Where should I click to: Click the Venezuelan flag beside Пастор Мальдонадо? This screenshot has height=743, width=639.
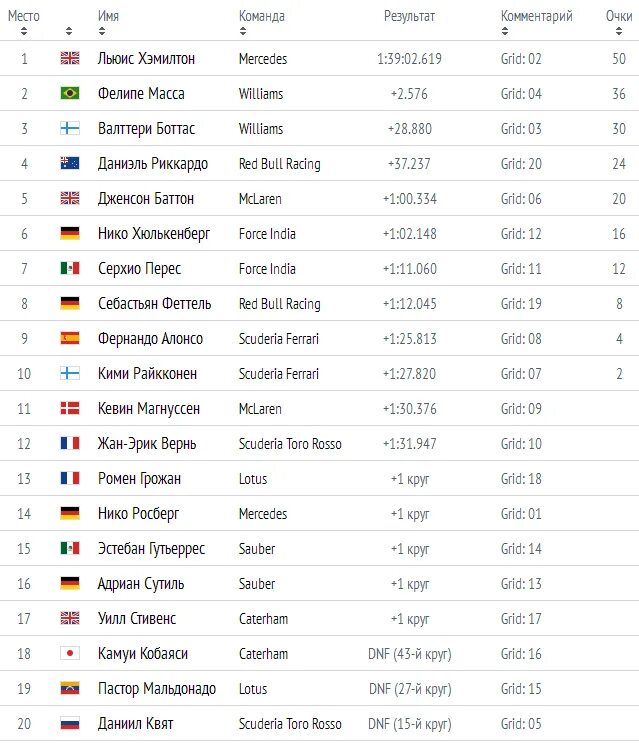70,688
